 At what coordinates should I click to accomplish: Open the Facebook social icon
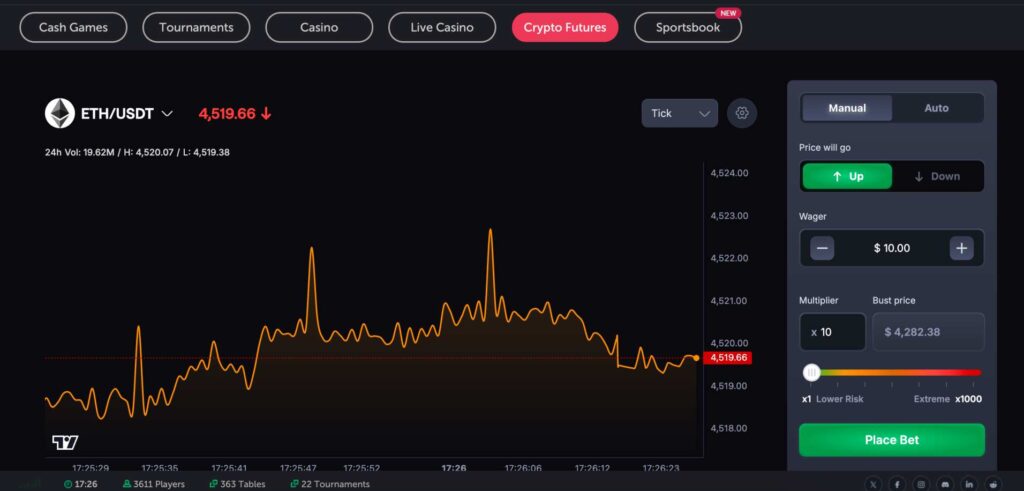pos(897,484)
